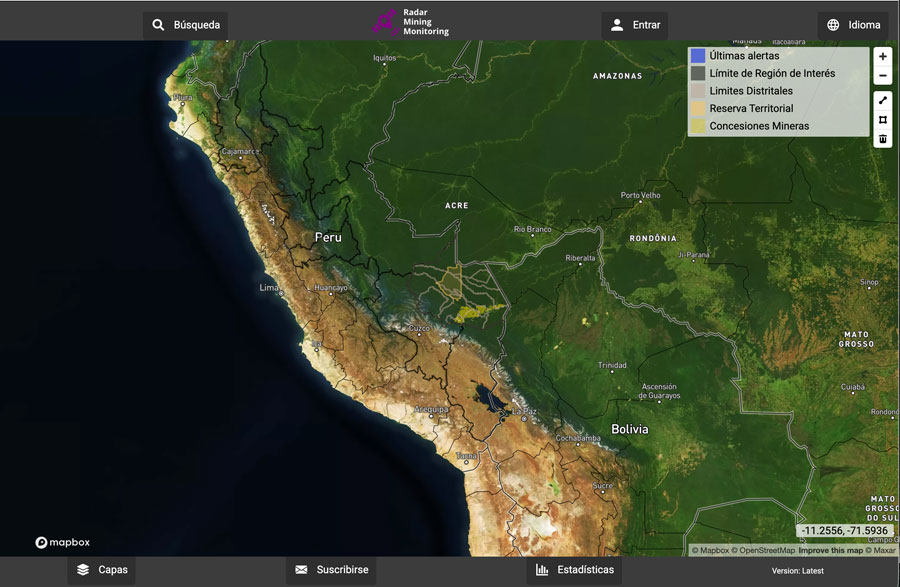The height and width of the screenshot is (587, 900).
Task: Open the Búsqueda search panel
Action: coord(185,25)
